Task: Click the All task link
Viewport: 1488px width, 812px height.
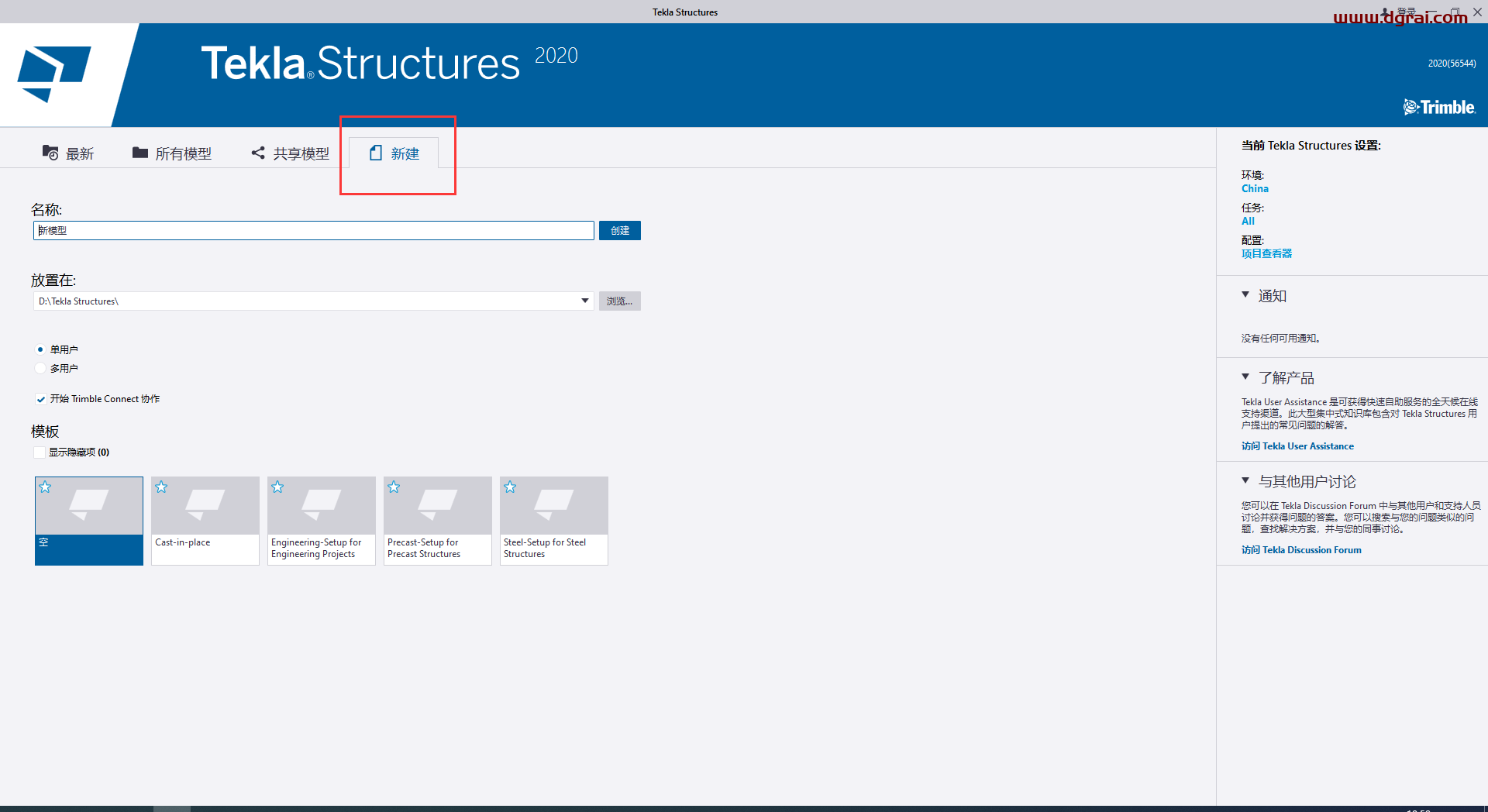Action: point(1248,221)
